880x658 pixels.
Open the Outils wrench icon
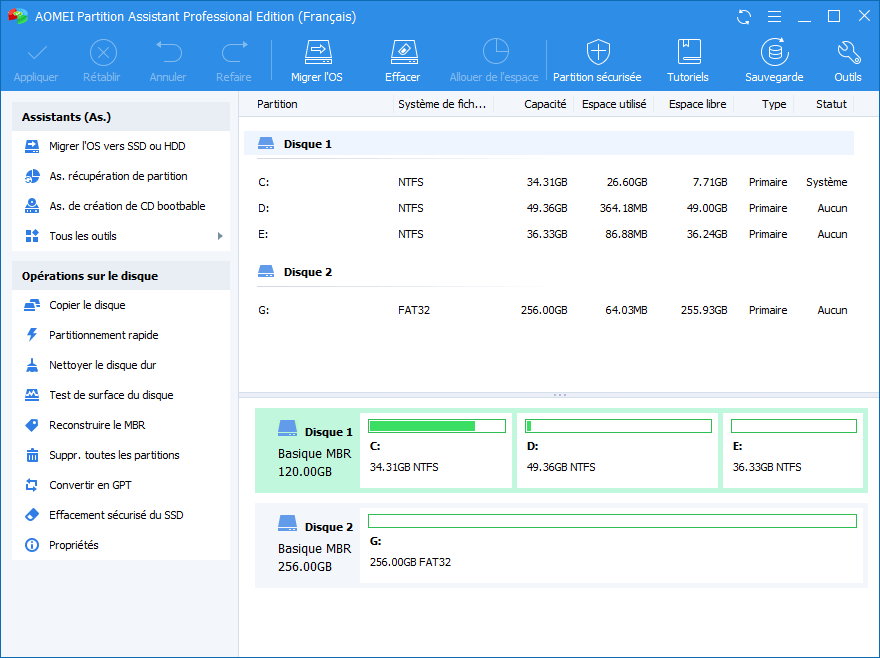pos(847,53)
